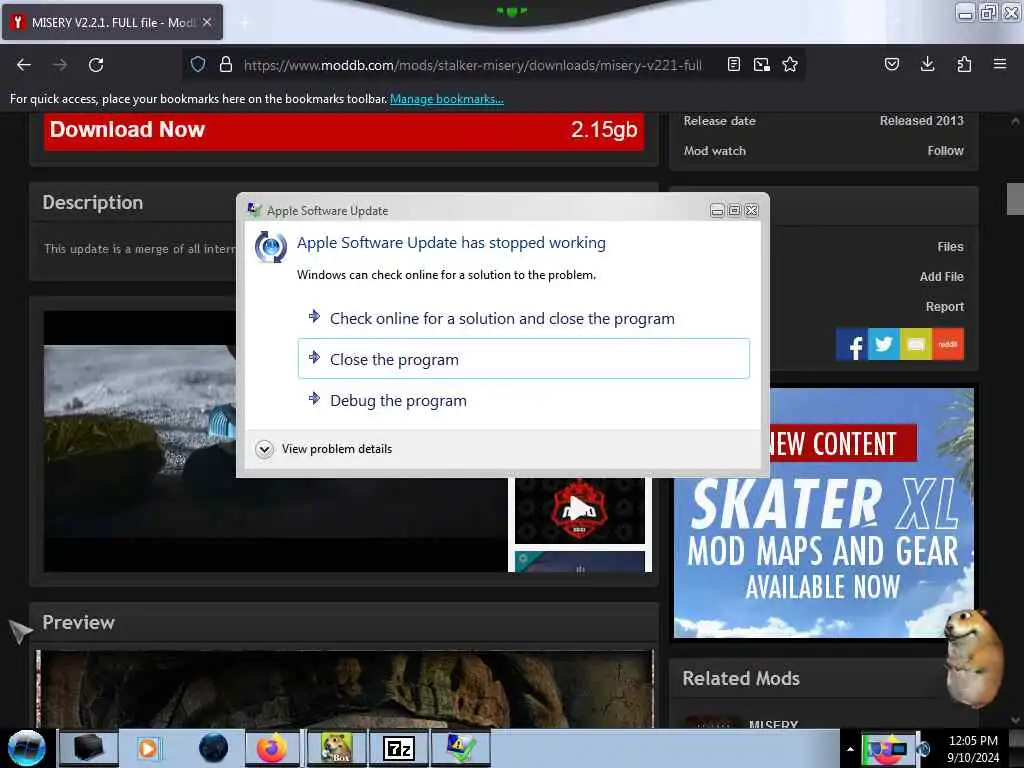Open the tracking protection shield icon
1024x768 pixels.
click(x=198, y=64)
